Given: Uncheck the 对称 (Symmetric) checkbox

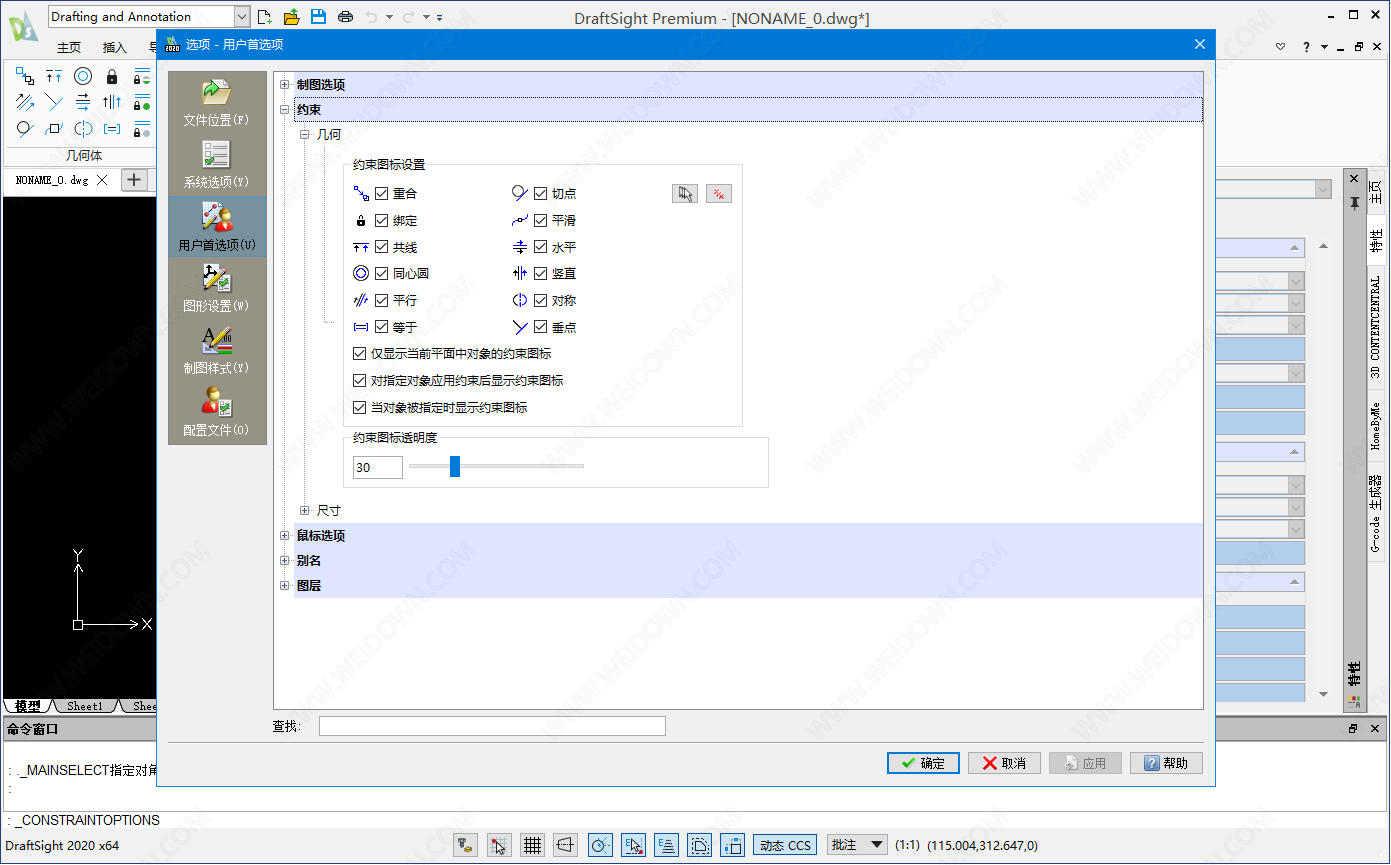Looking at the screenshot, I should click(x=540, y=301).
